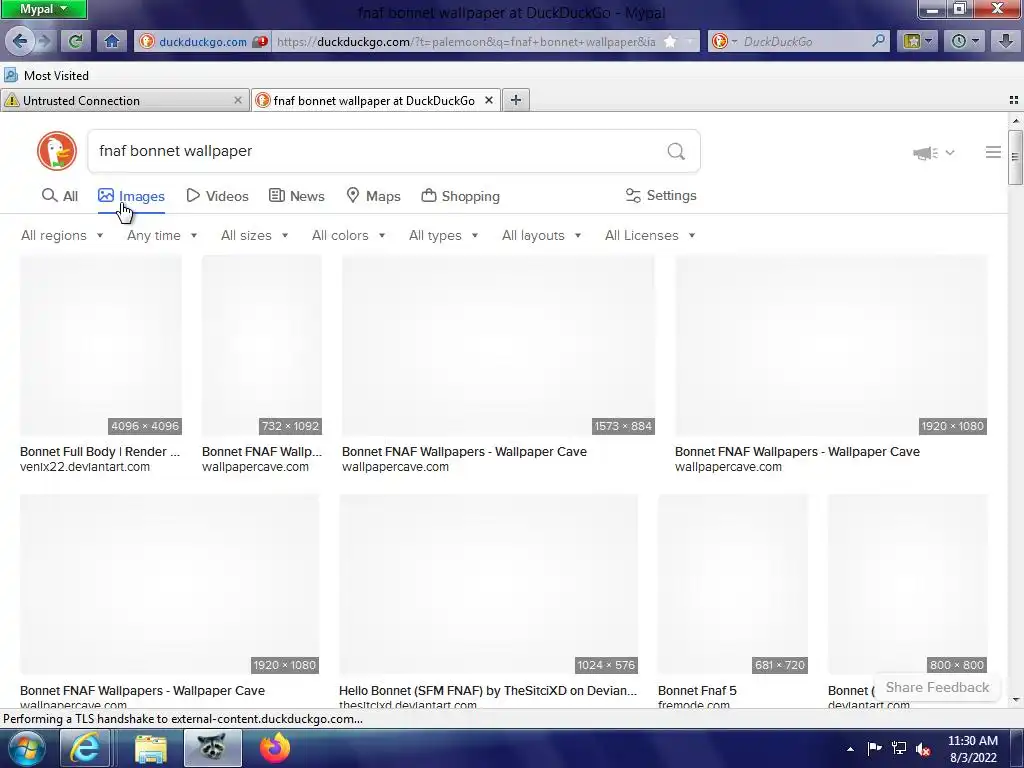Switch to the Shopping results tab
The width and height of the screenshot is (1024, 768).
460,196
